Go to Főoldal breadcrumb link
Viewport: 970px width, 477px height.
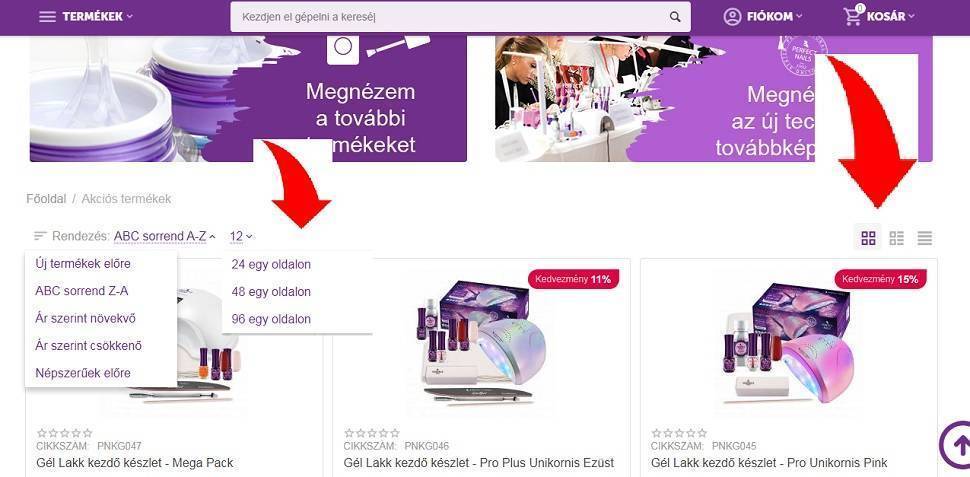(46, 199)
